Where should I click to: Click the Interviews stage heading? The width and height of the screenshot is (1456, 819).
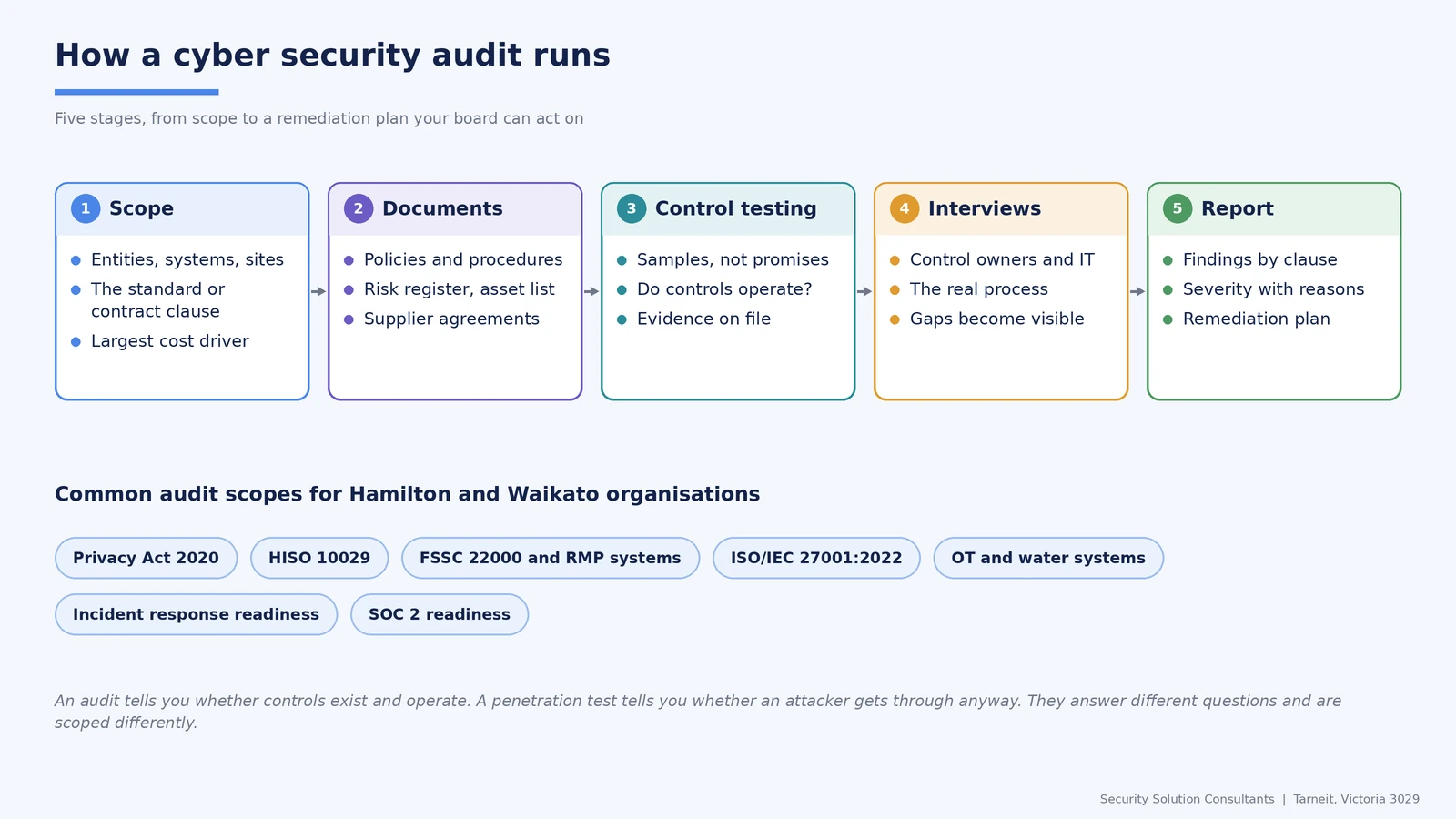click(x=985, y=208)
